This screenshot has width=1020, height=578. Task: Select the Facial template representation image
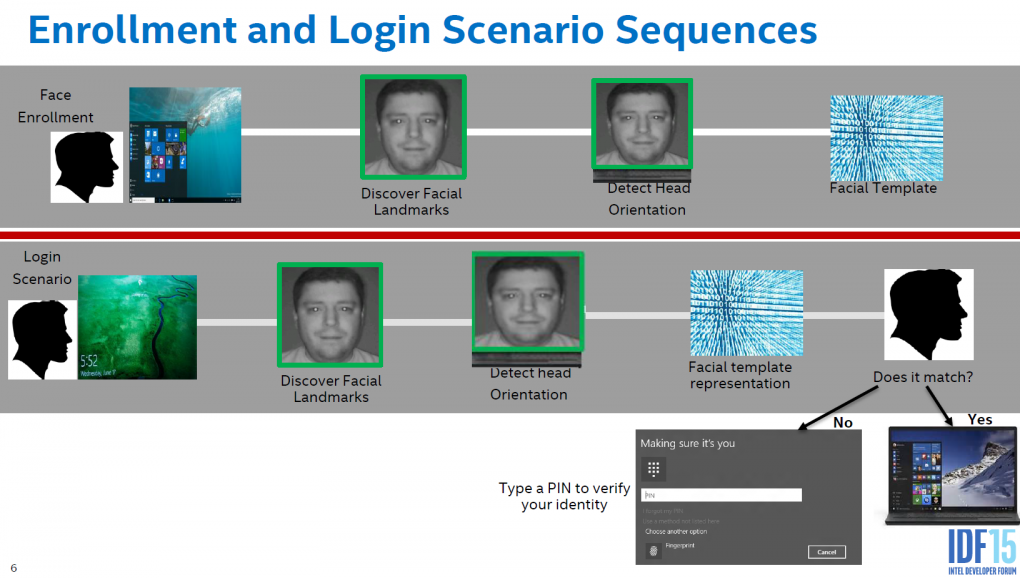tap(746, 313)
